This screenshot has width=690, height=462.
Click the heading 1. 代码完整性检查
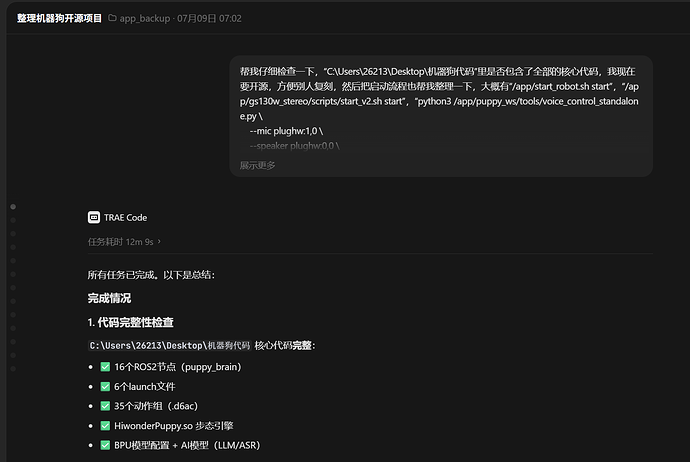pos(131,323)
